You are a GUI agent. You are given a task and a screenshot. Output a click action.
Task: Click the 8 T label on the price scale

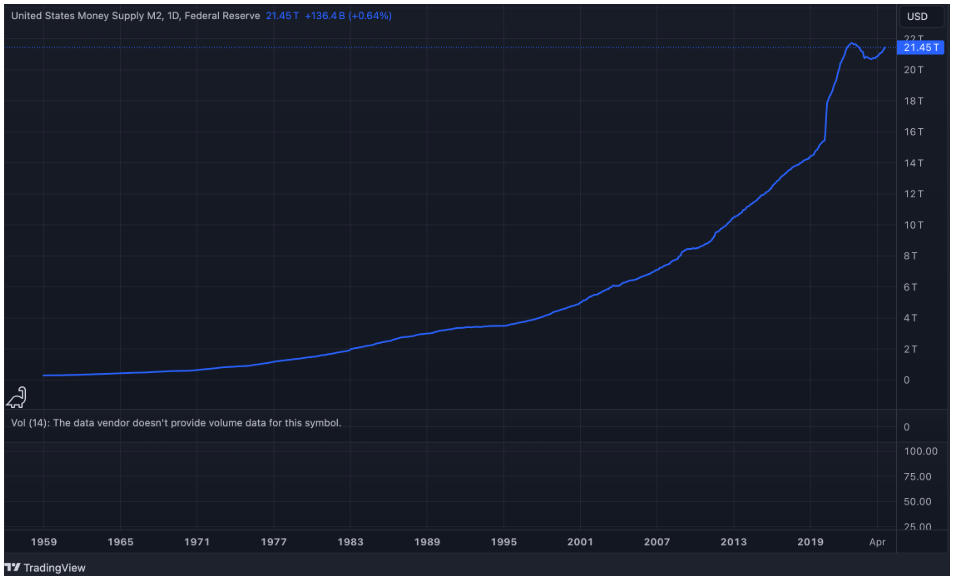click(911, 256)
